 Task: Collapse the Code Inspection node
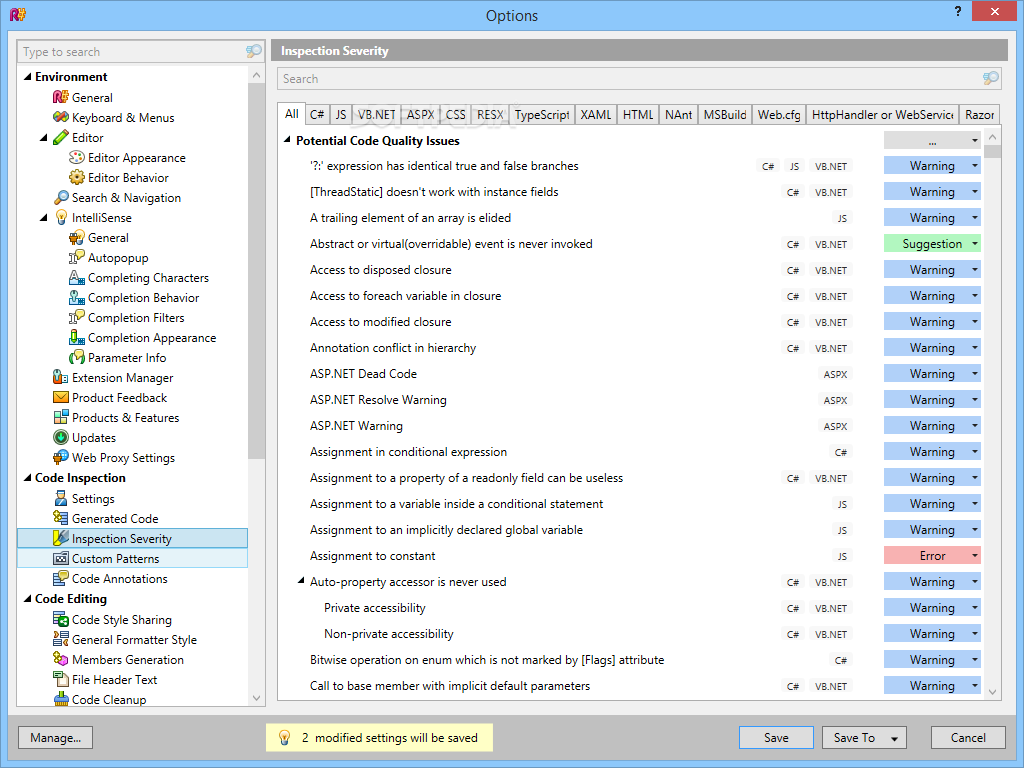27,478
